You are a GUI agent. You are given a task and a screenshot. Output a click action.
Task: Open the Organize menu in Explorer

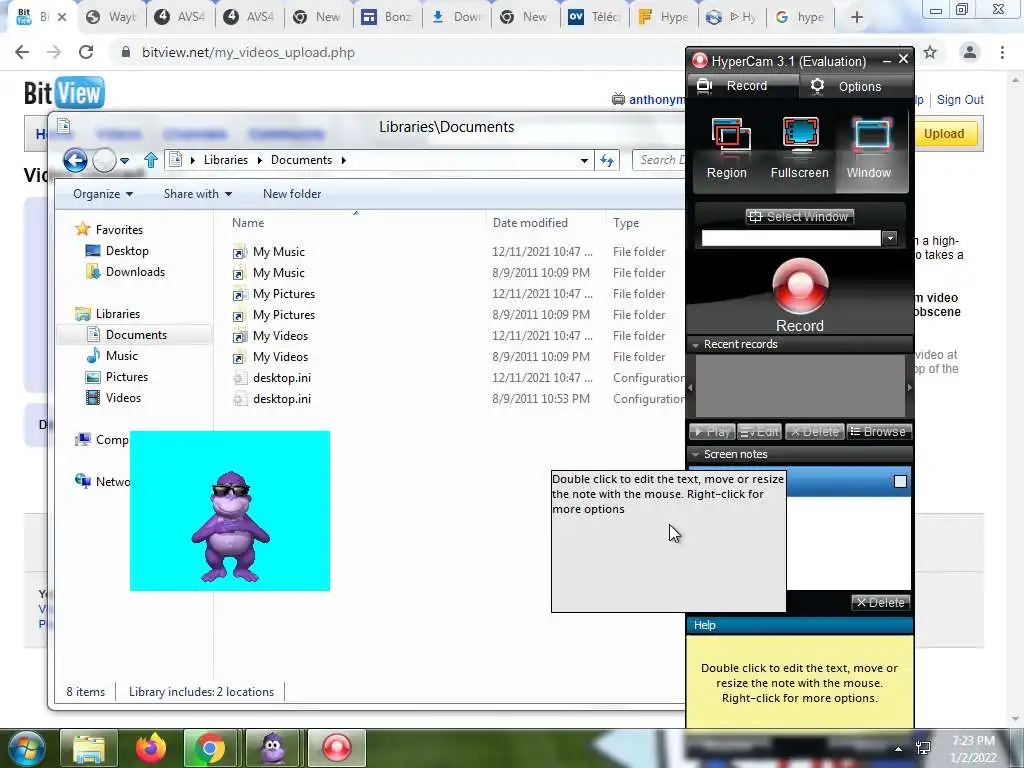(x=103, y=194)
